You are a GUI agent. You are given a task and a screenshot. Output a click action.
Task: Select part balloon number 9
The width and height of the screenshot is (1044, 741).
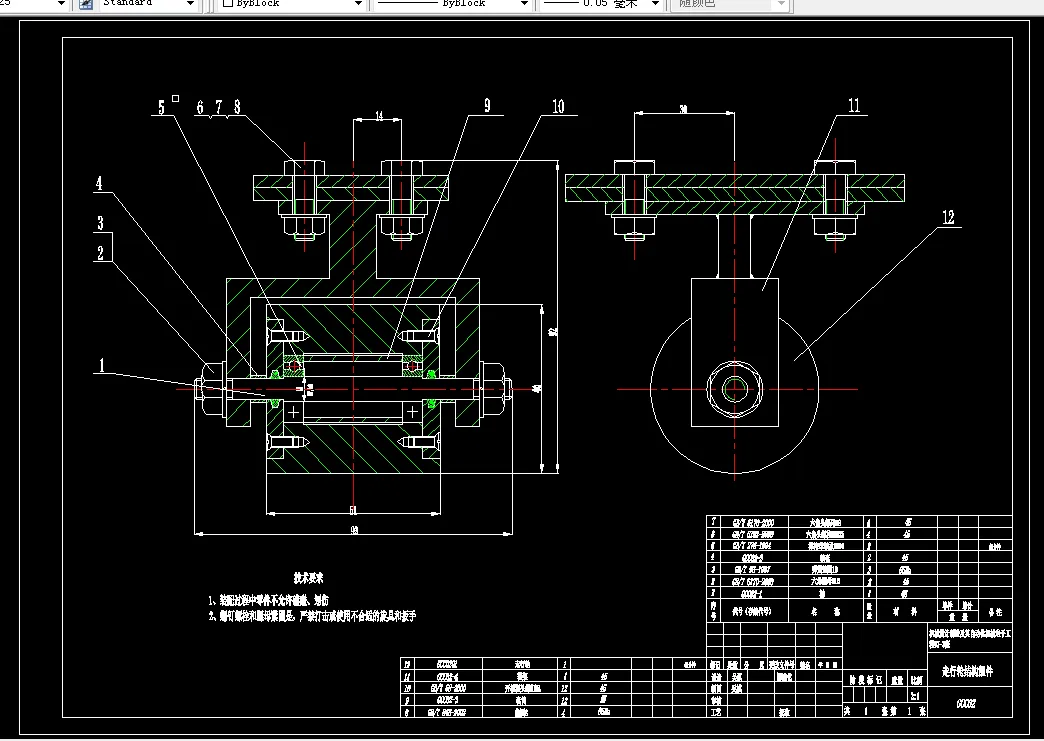(x=487, y=106)
